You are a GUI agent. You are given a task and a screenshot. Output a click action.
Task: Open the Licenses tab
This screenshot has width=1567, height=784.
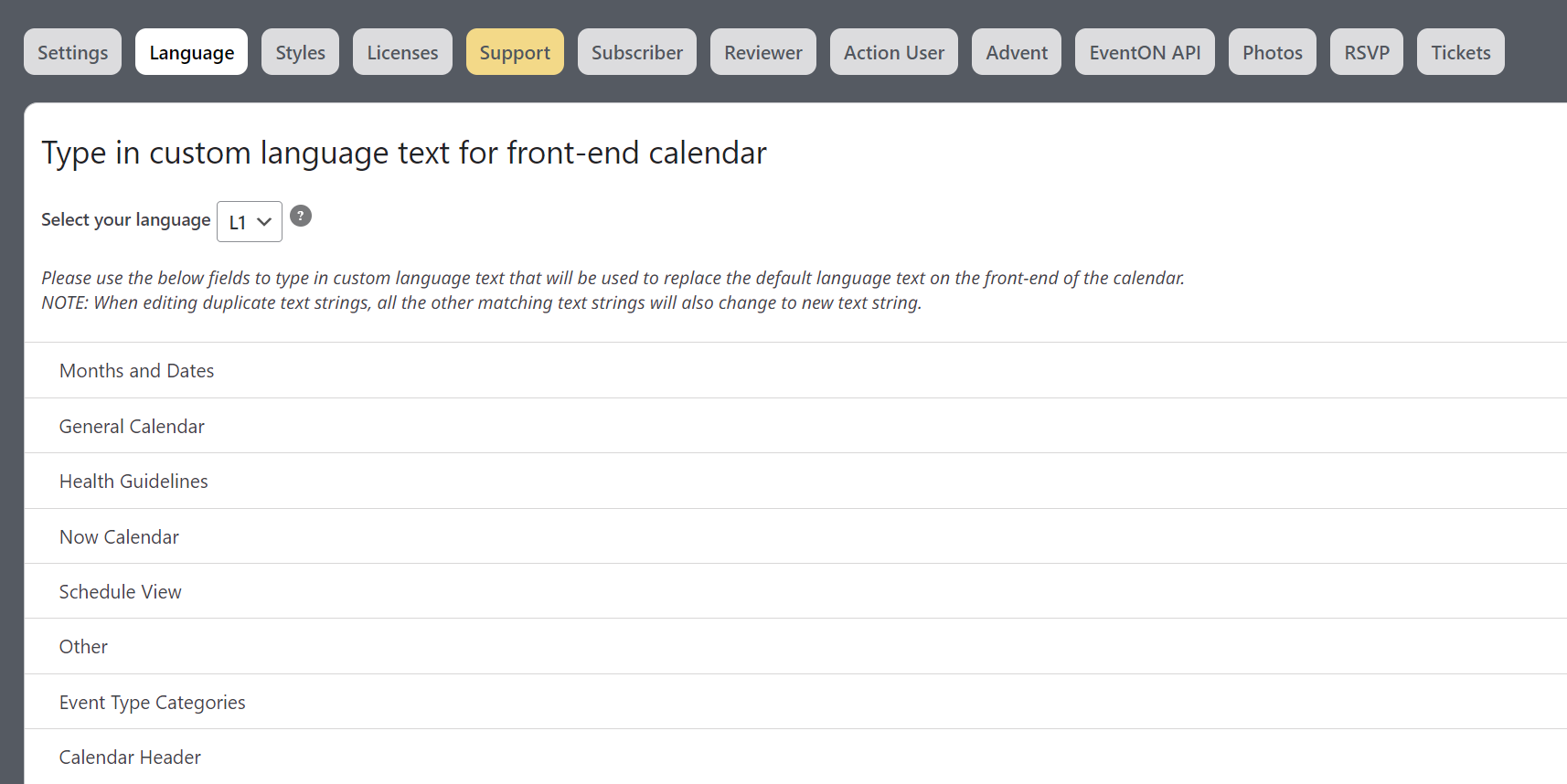(402, 52)
